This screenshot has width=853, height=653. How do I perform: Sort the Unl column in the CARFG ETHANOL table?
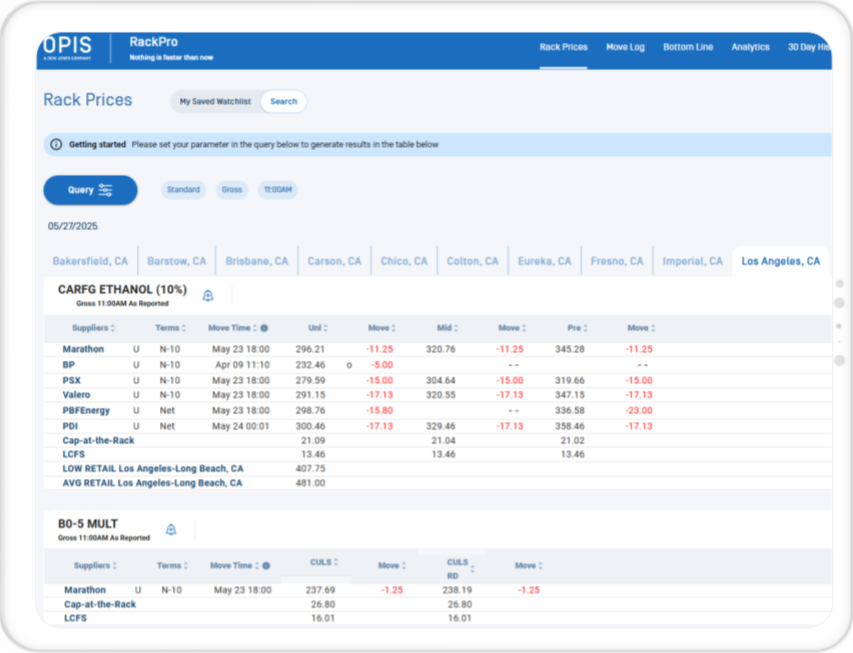(x=319, y=328)
